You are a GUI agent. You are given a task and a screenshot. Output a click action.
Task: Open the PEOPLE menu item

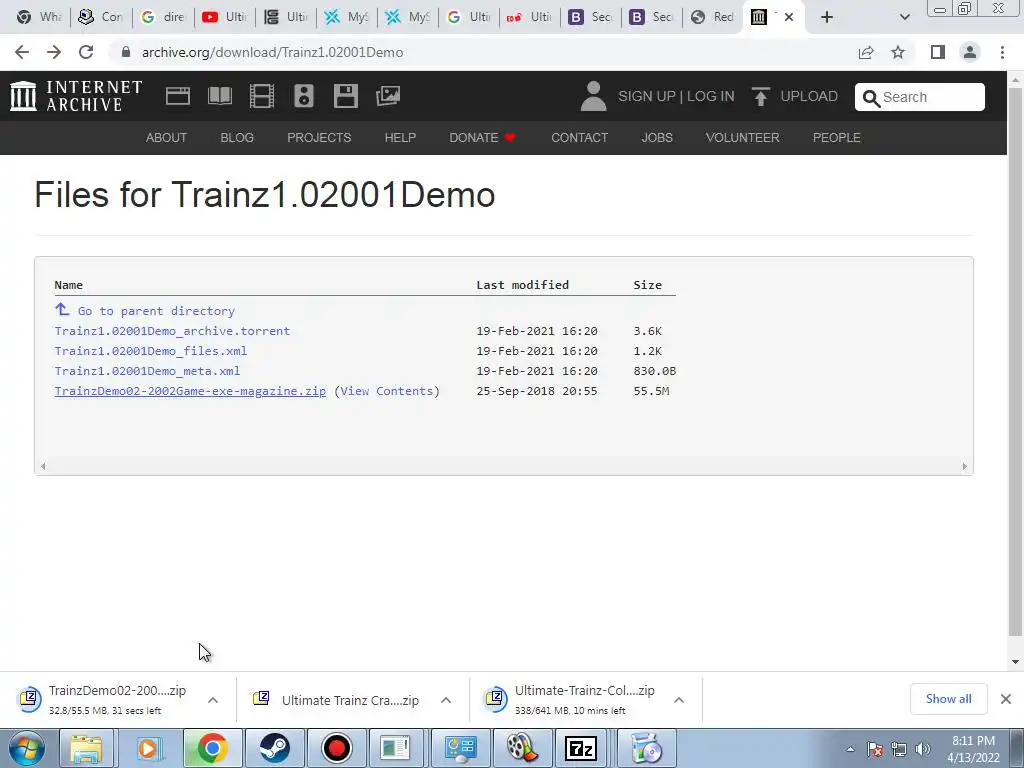click(x=837, y=138)
